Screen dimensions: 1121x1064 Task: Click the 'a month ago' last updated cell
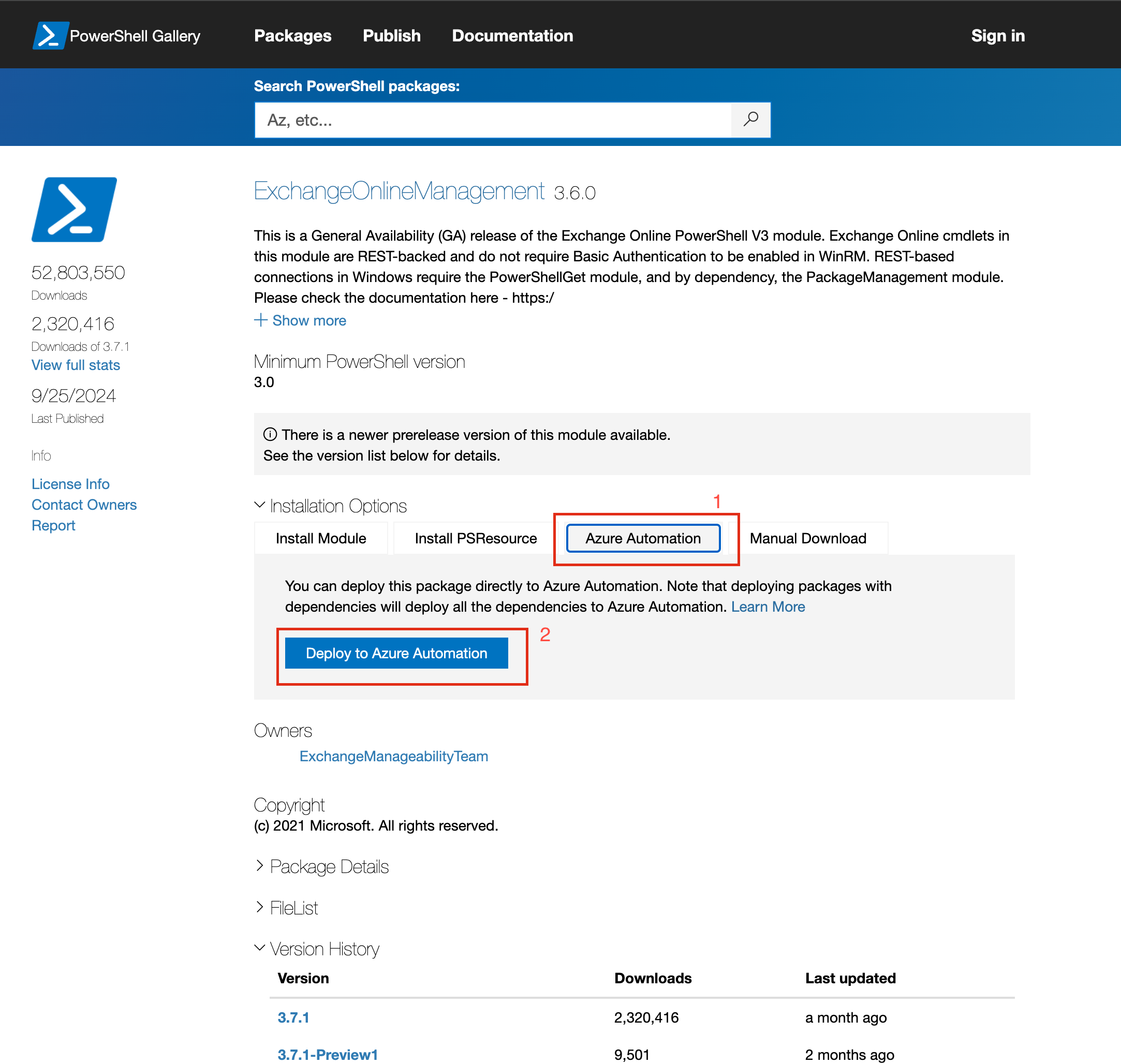846,1017
